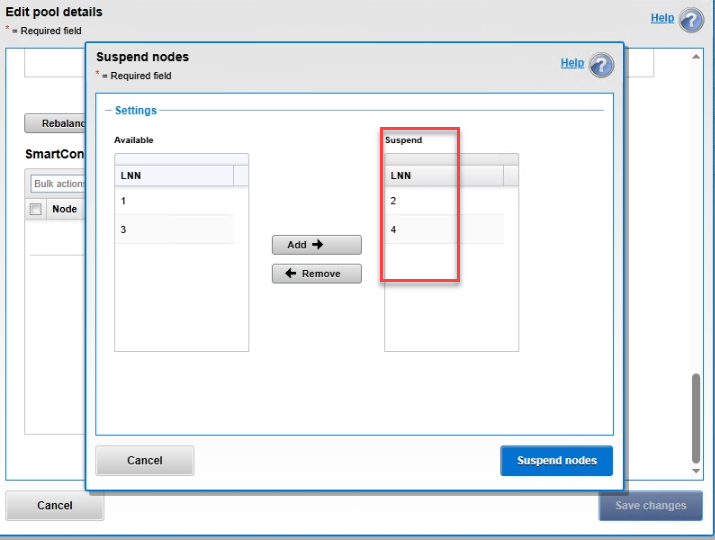Click Cancel at bottom of Edit pool details
This screenshot has height=540, width=715.
click(55, 506)
